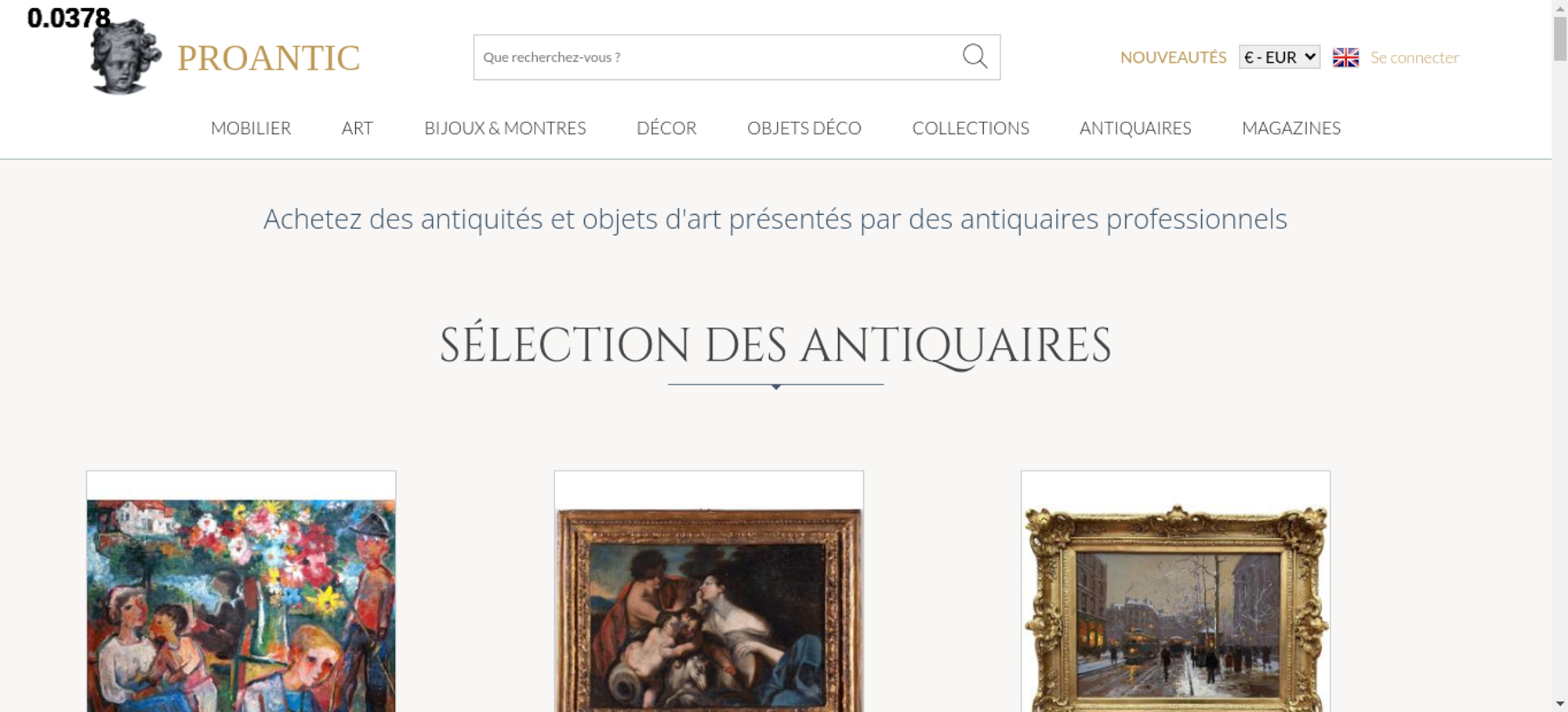This screenshot has height=712, width=1568.
Task: Open the OBJETS DÉCO menu
Action: pos(804,128)
